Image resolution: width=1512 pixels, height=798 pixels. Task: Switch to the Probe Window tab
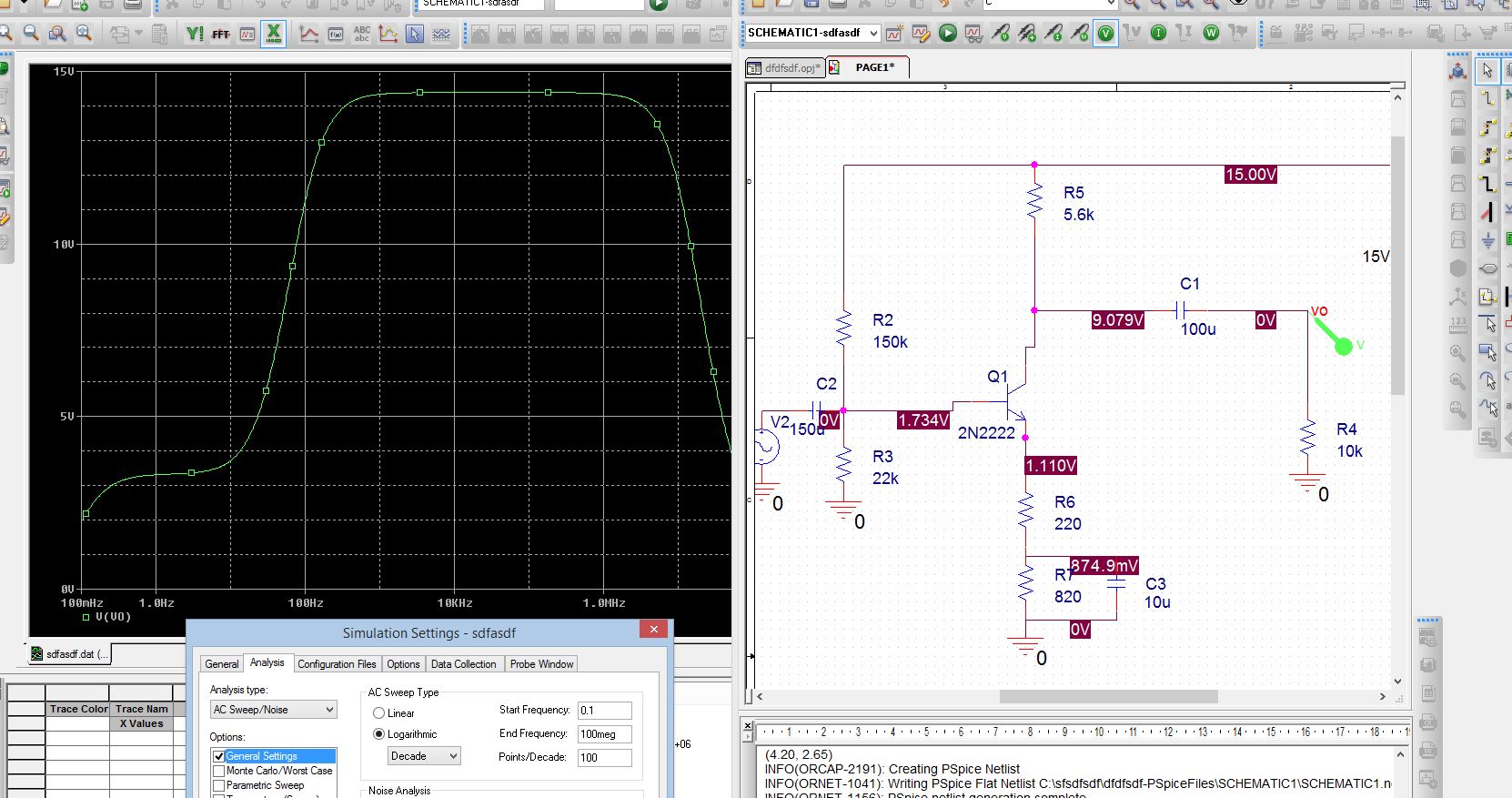541,664
